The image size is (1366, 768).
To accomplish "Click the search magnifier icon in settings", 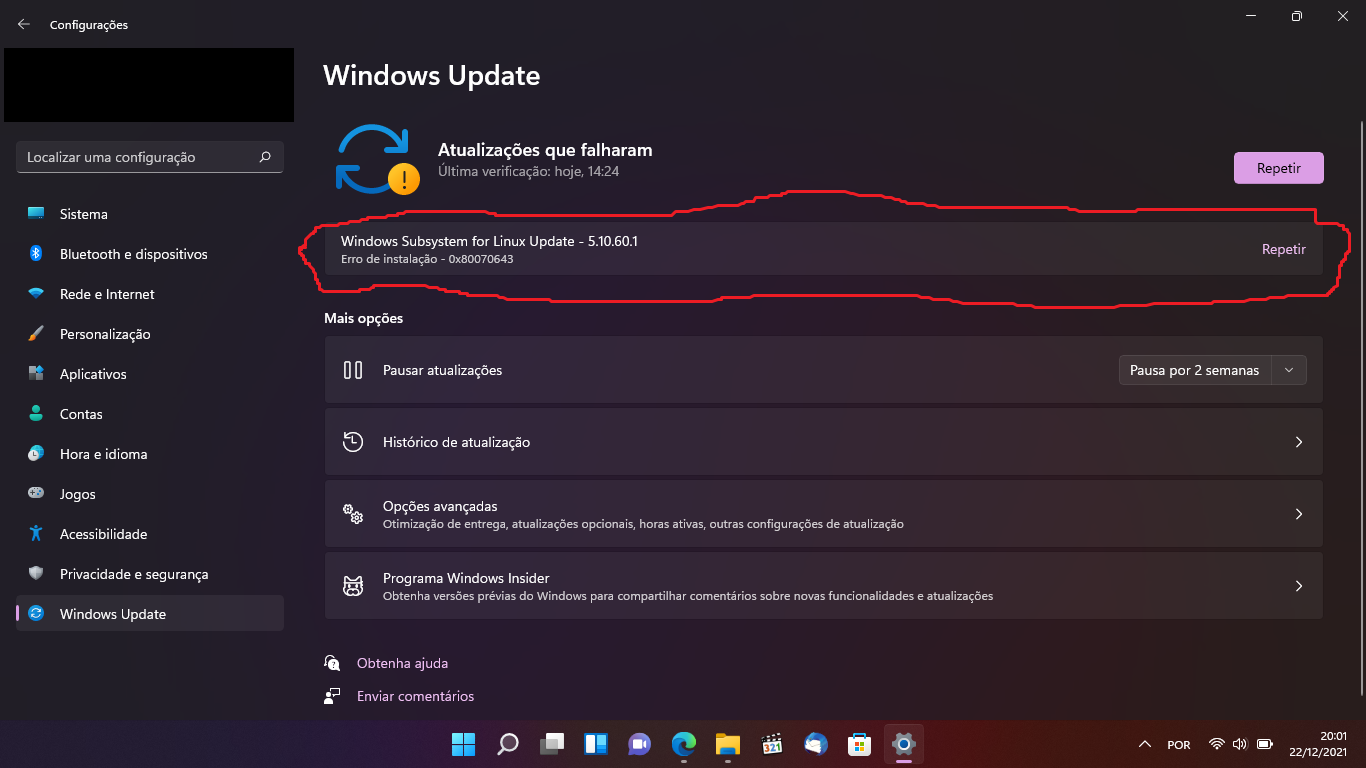I will coord(265,157).
